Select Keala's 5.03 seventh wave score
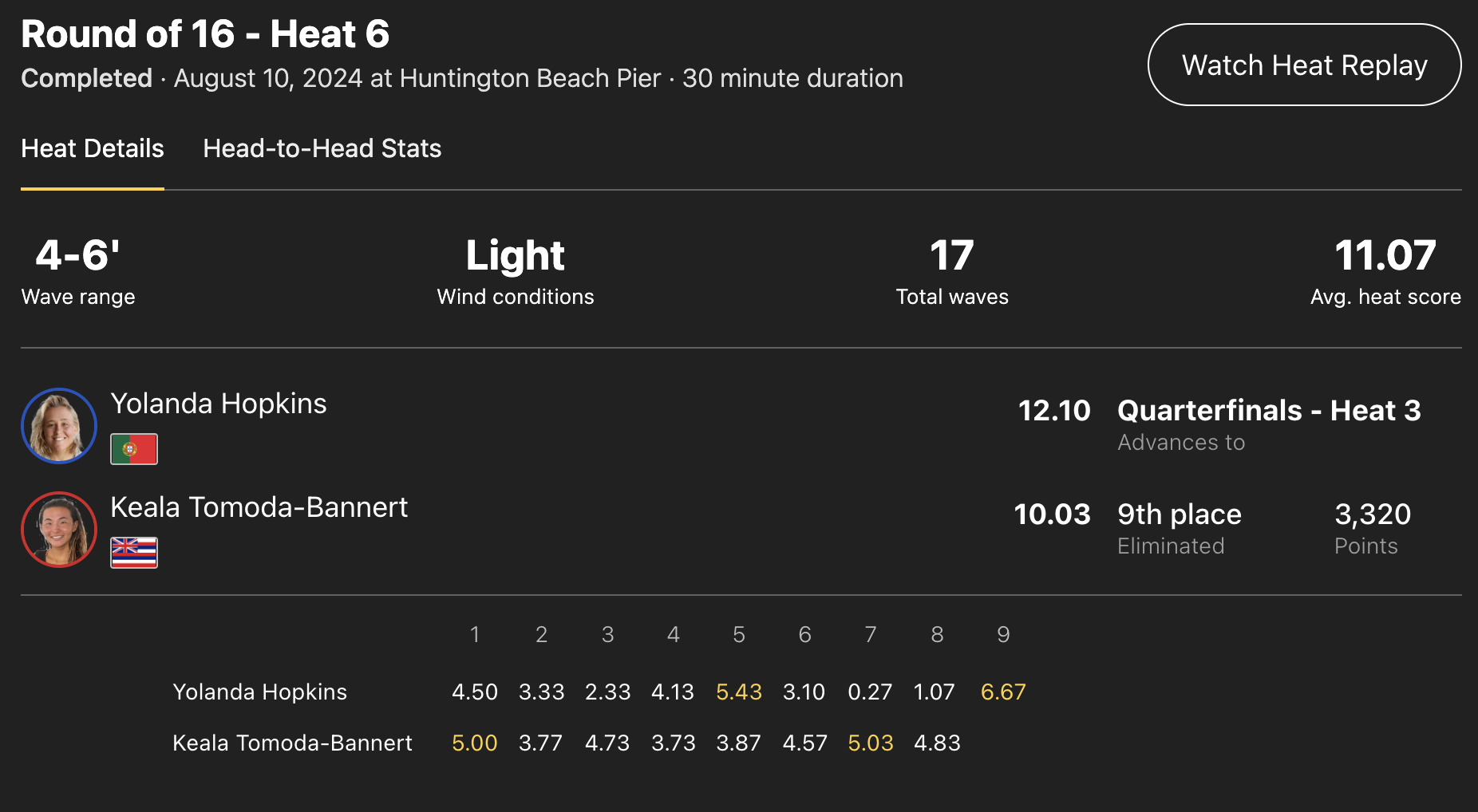 coord(871,743)
